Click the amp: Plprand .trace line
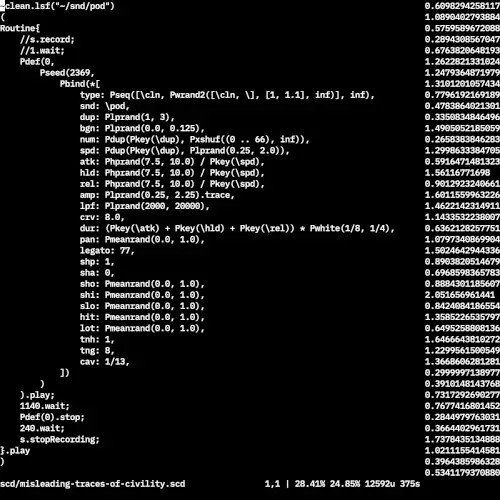This screenshot has width=500, height=500. click(157, 195)
